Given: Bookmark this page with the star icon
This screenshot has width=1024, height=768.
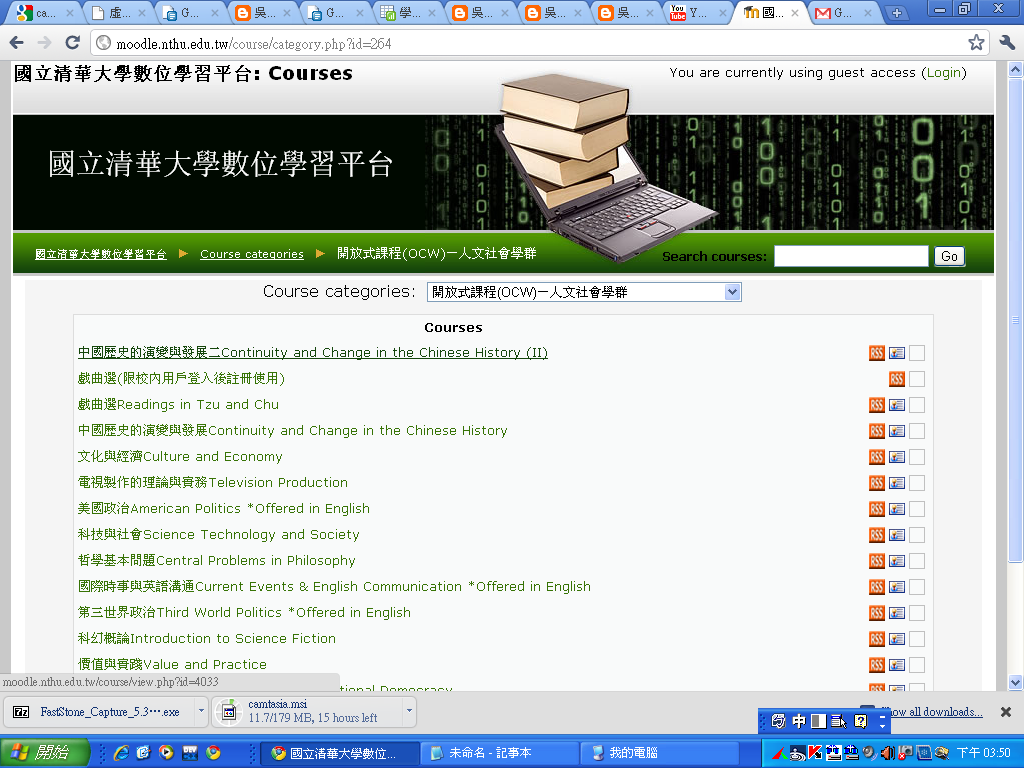Looking at the screenshot, I should pos(976,43).
